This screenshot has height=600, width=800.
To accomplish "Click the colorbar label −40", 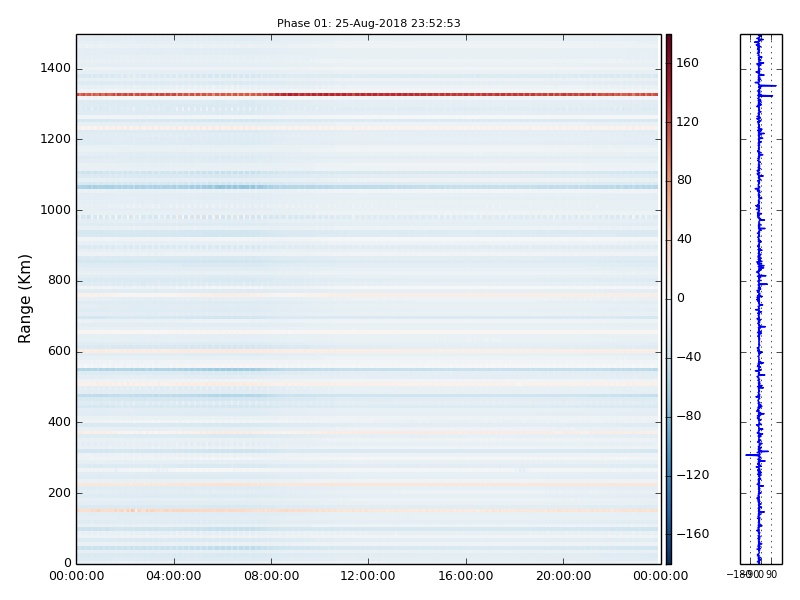I will (689, 357).
